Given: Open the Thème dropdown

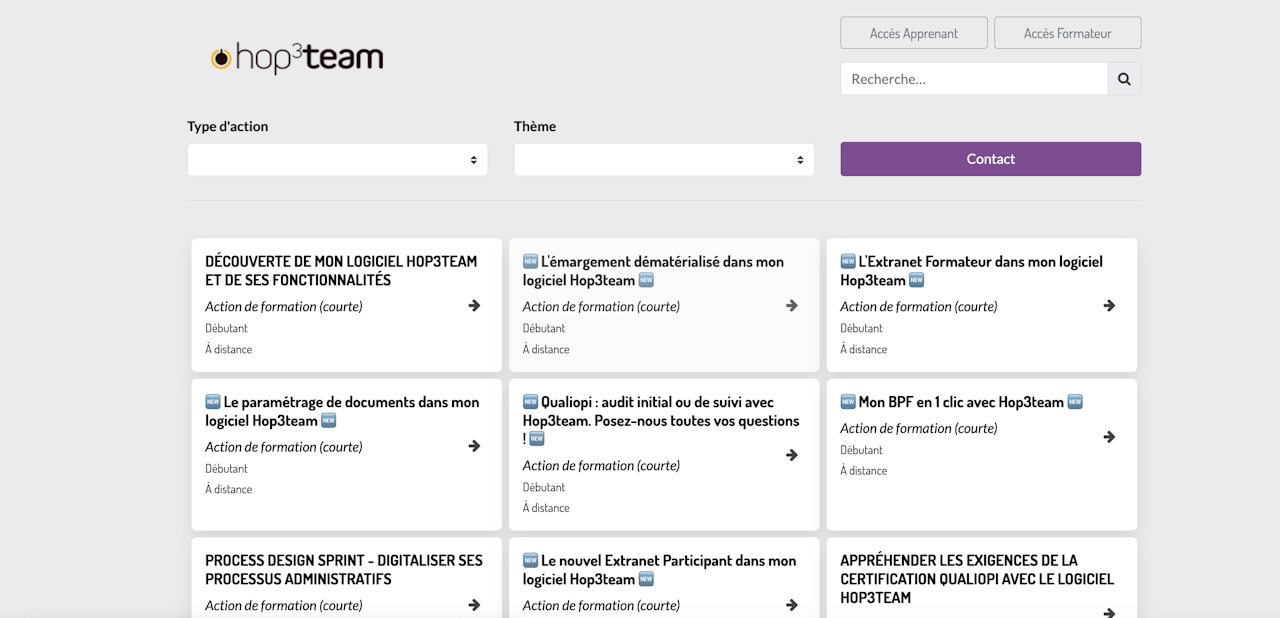Looking at the screenshot, I should point(664,160).
